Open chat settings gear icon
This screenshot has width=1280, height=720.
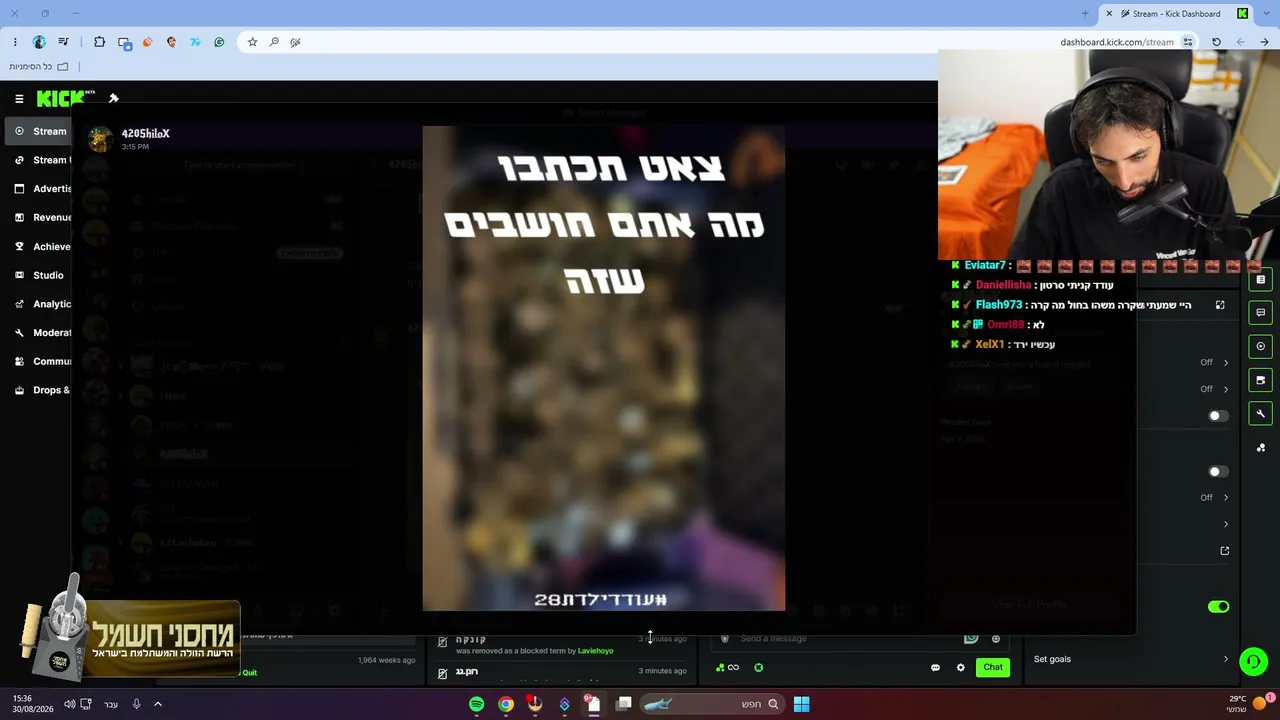[x=961, y=667]
